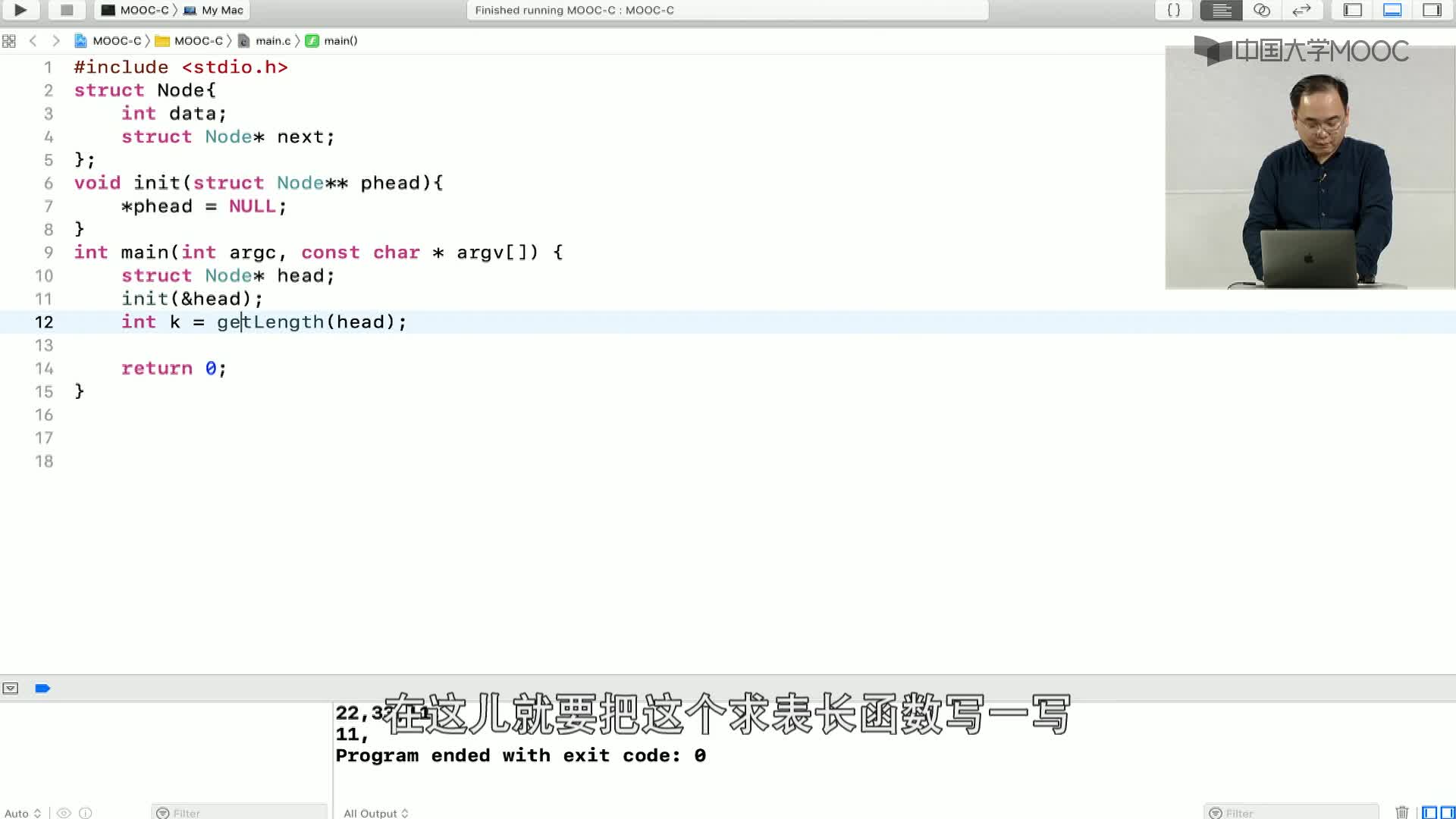Click line number 6 in the gutter

[48, 184]
